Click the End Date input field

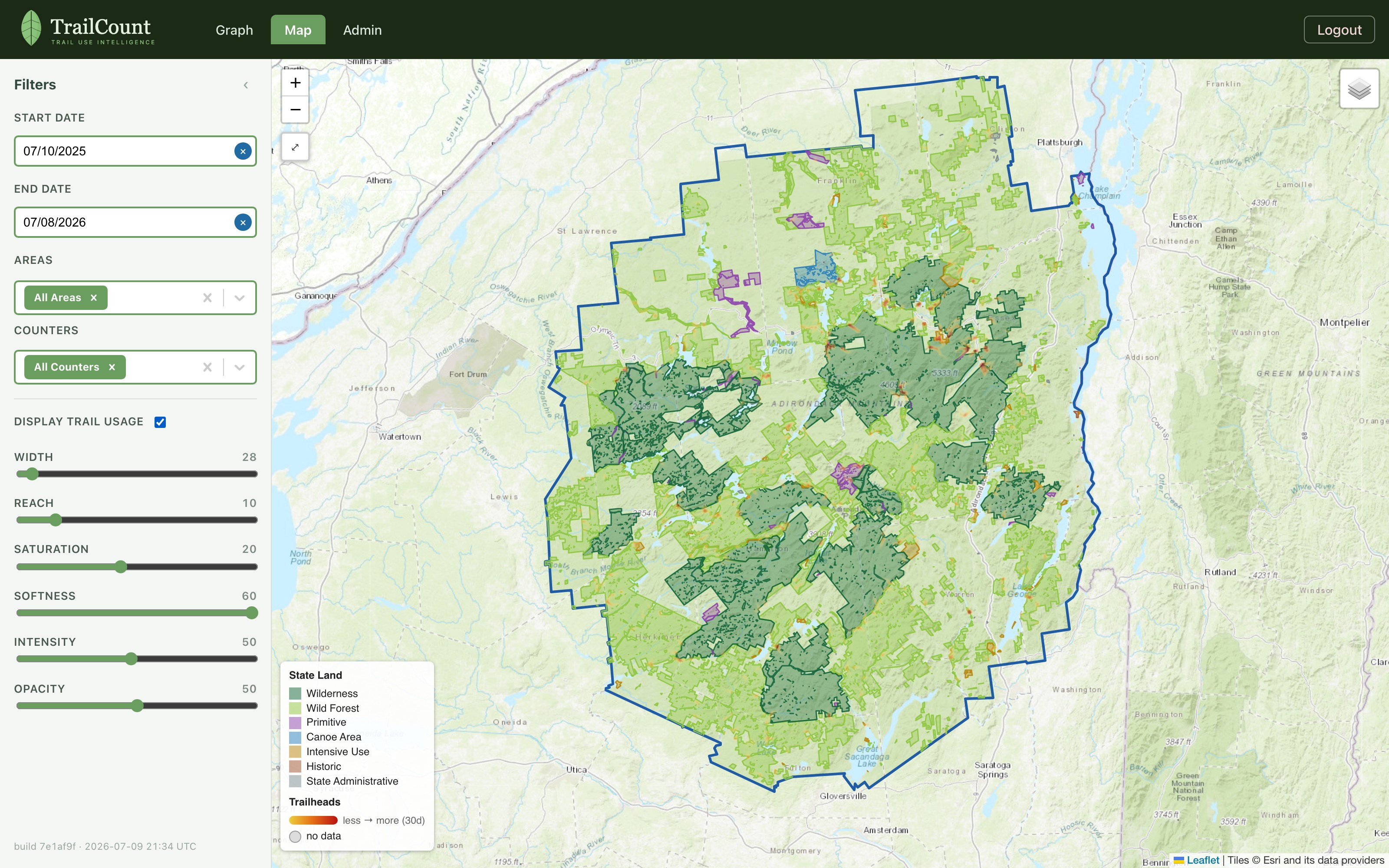click(x=135, y=222)
